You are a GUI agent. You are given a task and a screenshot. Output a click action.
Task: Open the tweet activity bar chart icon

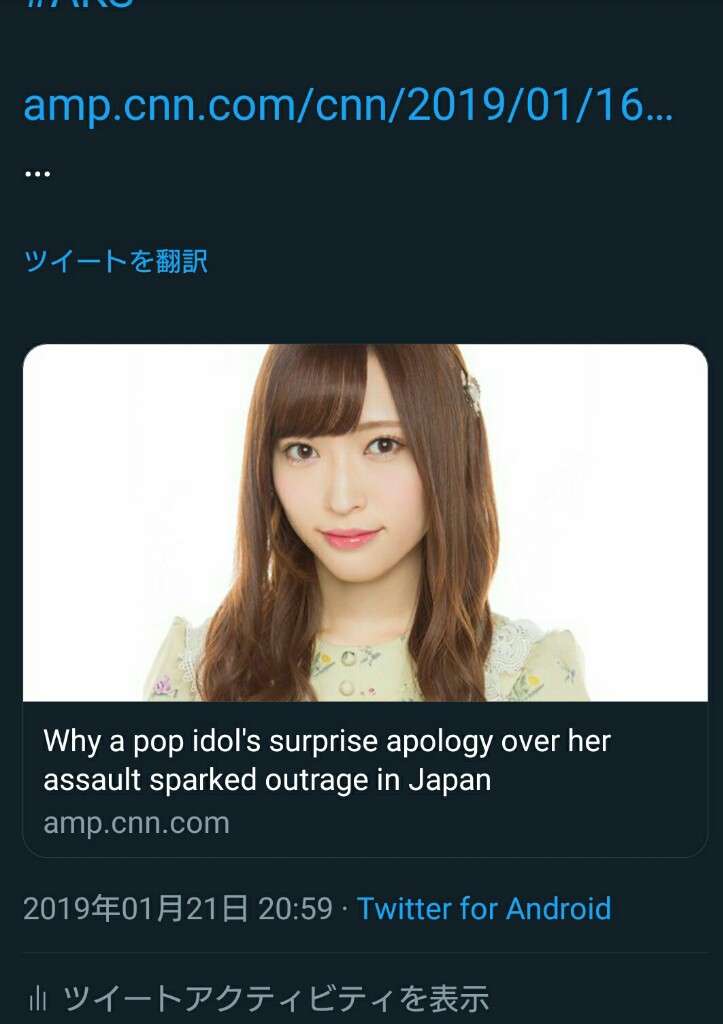point(38,999)
